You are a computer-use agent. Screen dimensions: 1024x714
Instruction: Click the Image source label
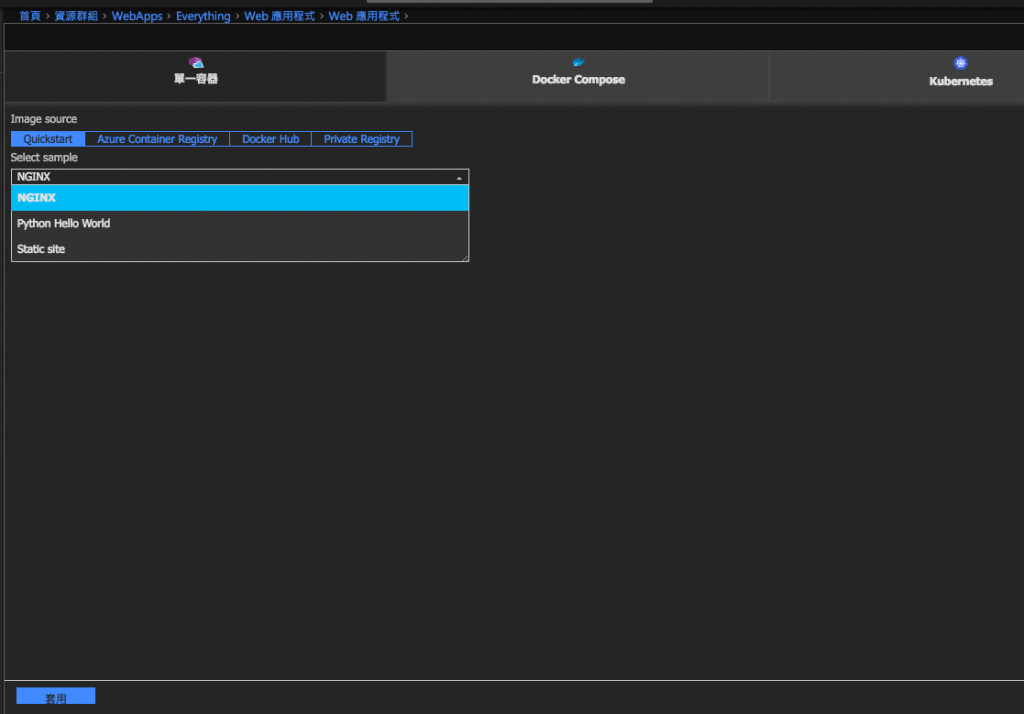point(44,119)
